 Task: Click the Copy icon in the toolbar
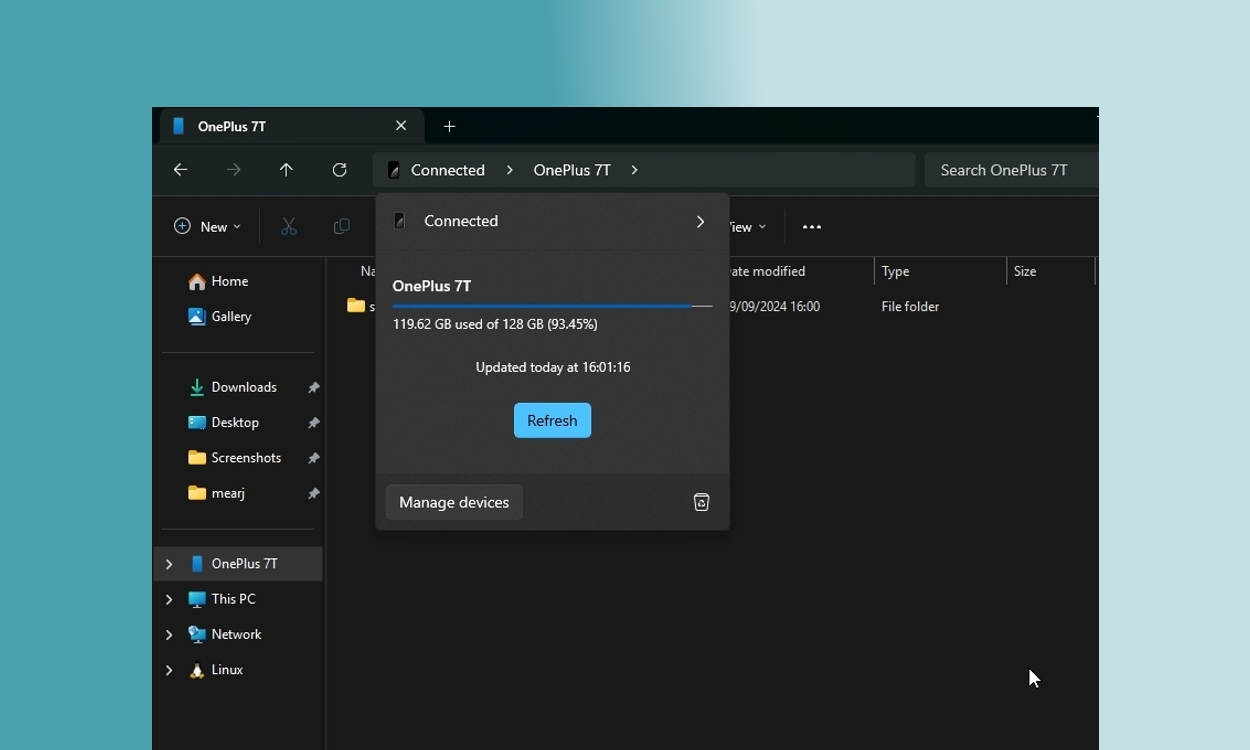[341, 226]
